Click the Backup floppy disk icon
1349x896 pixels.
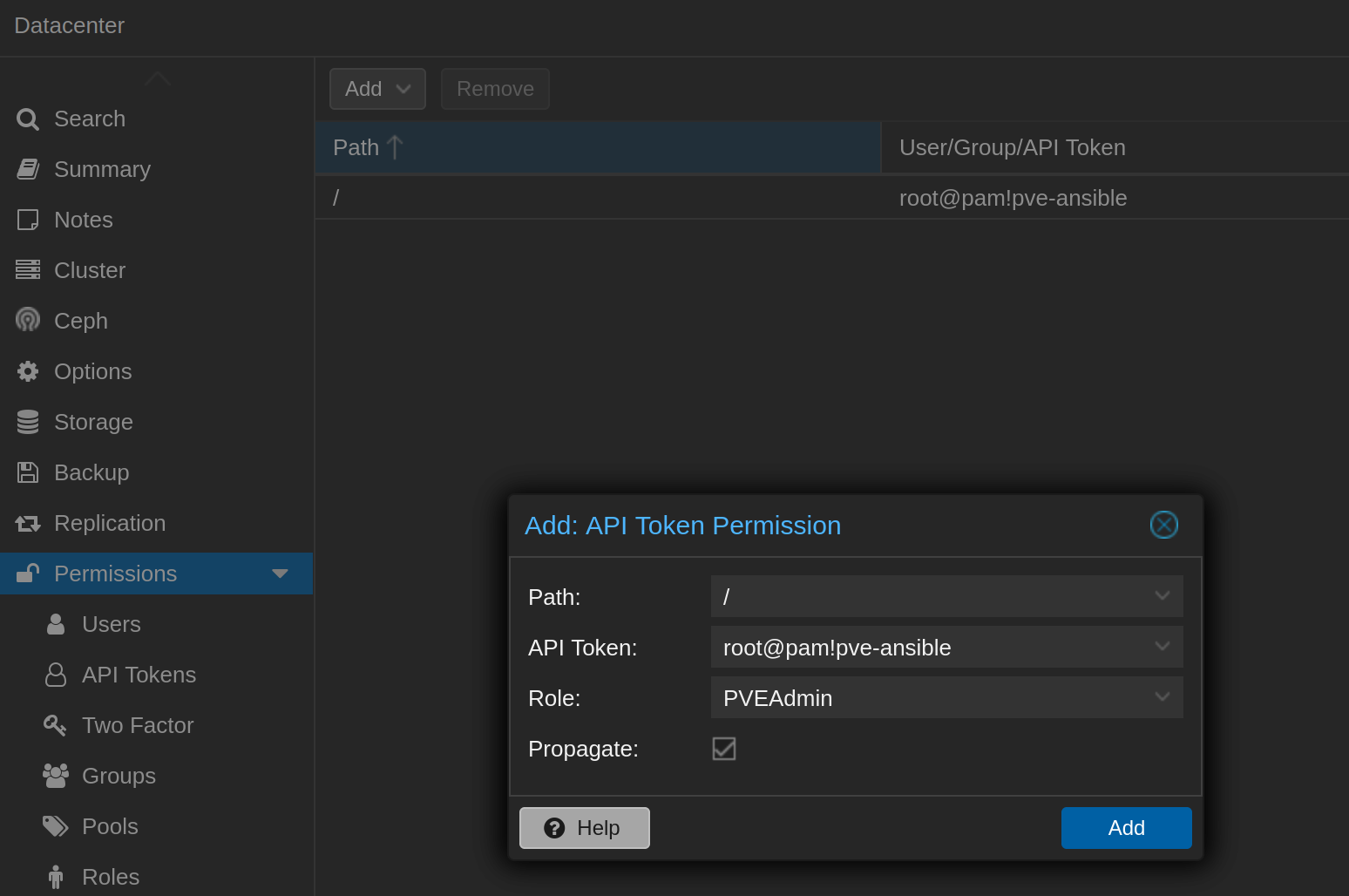click(x=28, y=472)
